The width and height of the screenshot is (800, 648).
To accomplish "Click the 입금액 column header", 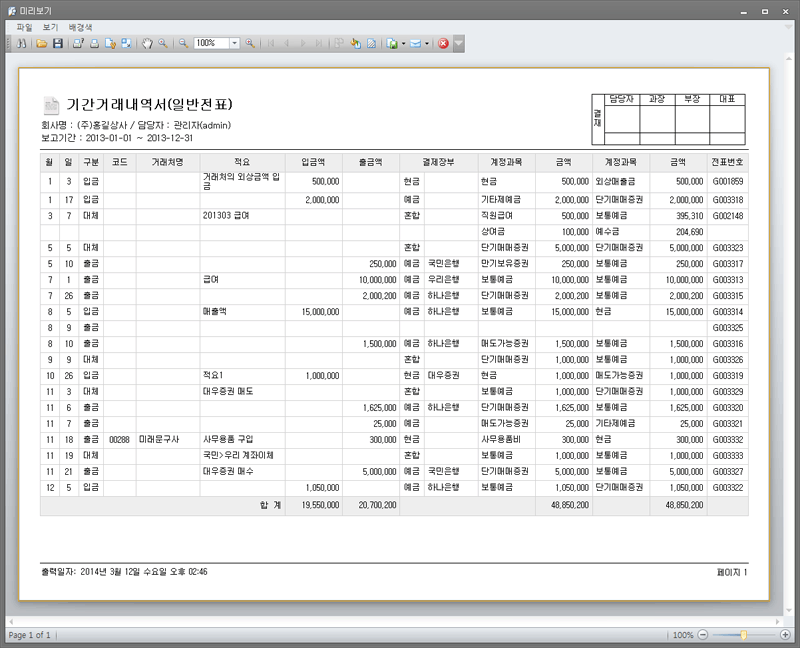I will (313, 162).
